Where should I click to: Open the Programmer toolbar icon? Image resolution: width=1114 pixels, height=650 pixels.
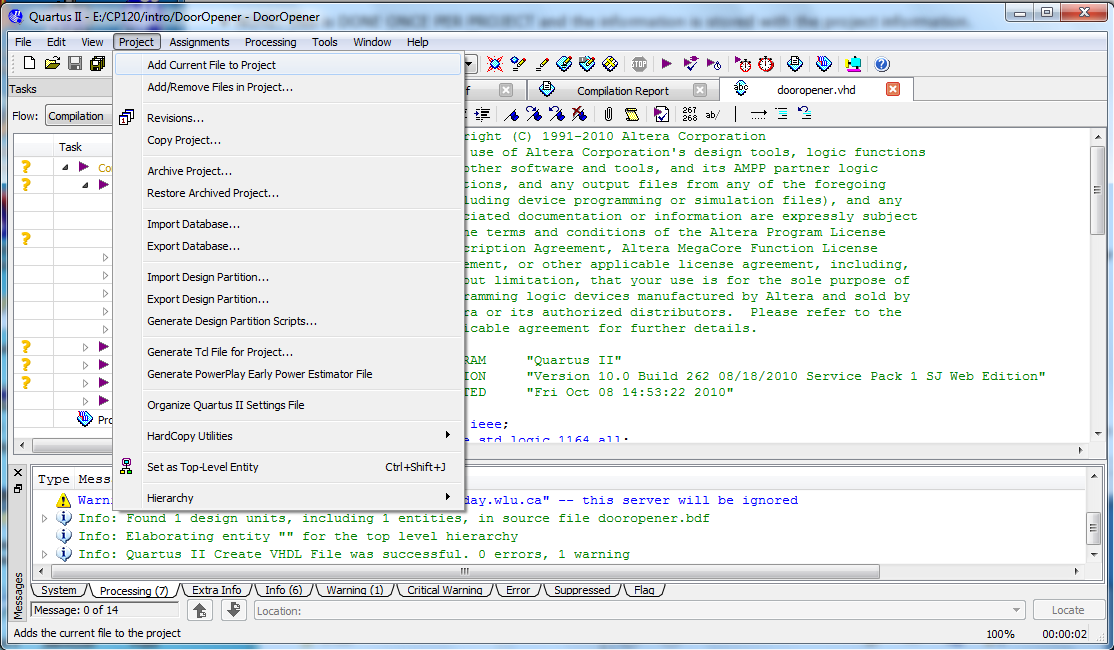[x=824, y=65]
